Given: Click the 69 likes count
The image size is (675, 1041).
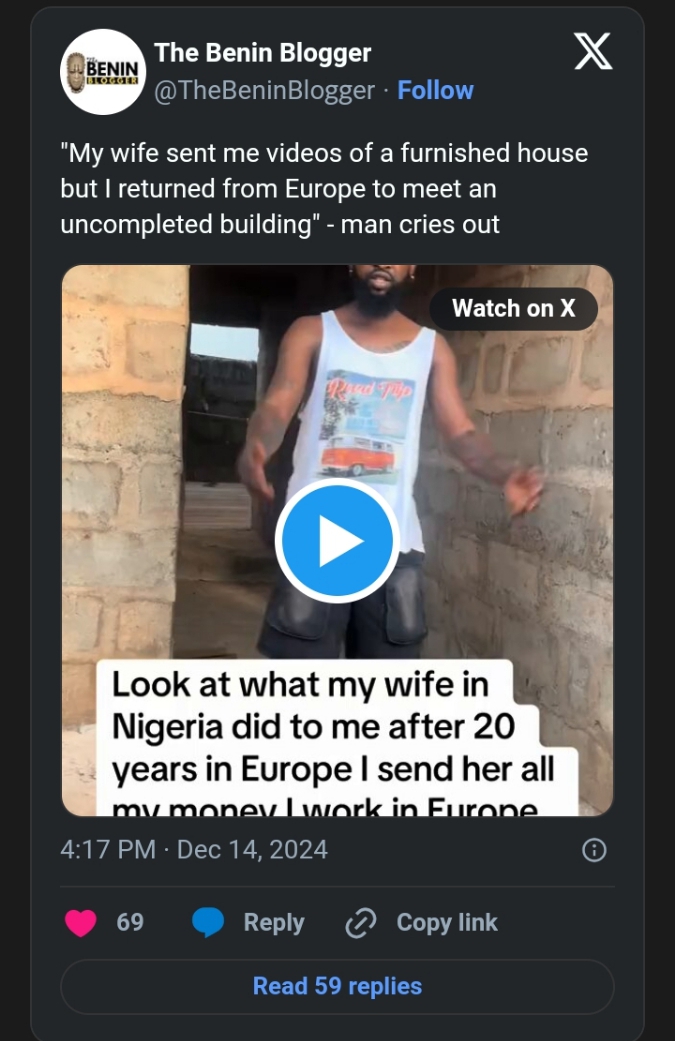Looking at the screenshot, I should point(130,922).
